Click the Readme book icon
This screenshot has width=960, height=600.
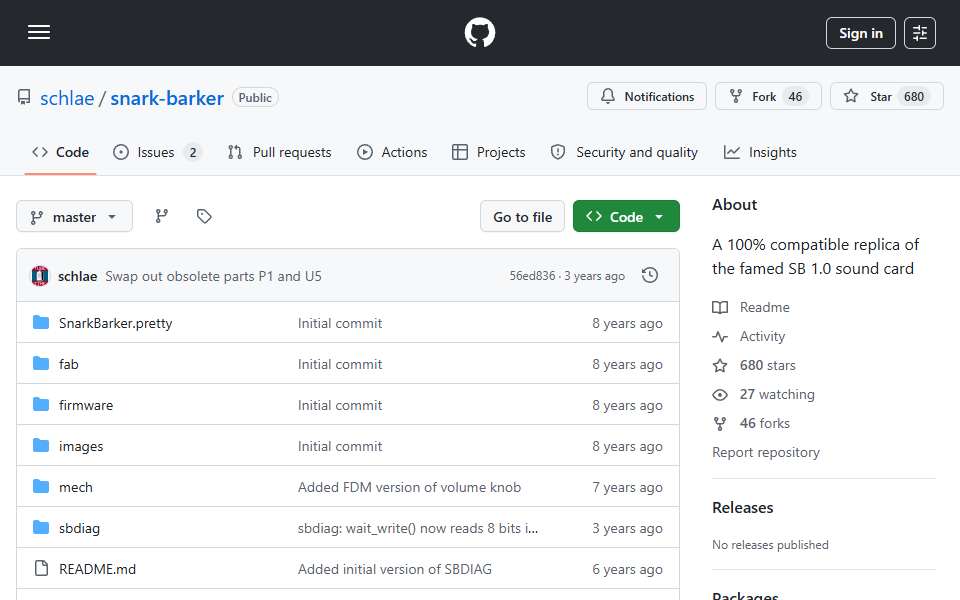coord(720,307)
